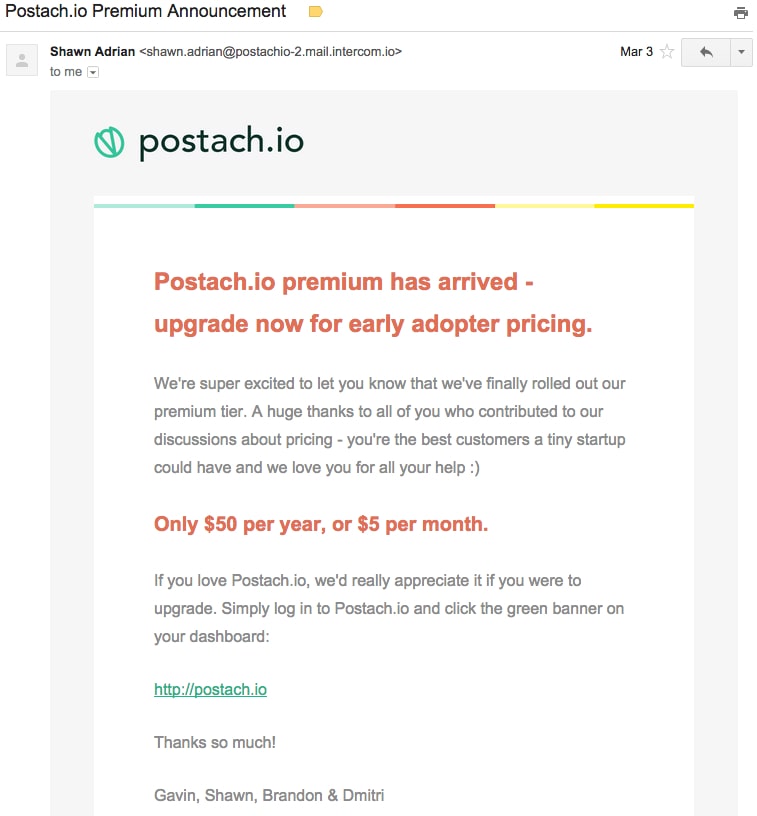Click the postach.io wordmark in header

click(x=221, y=143)
